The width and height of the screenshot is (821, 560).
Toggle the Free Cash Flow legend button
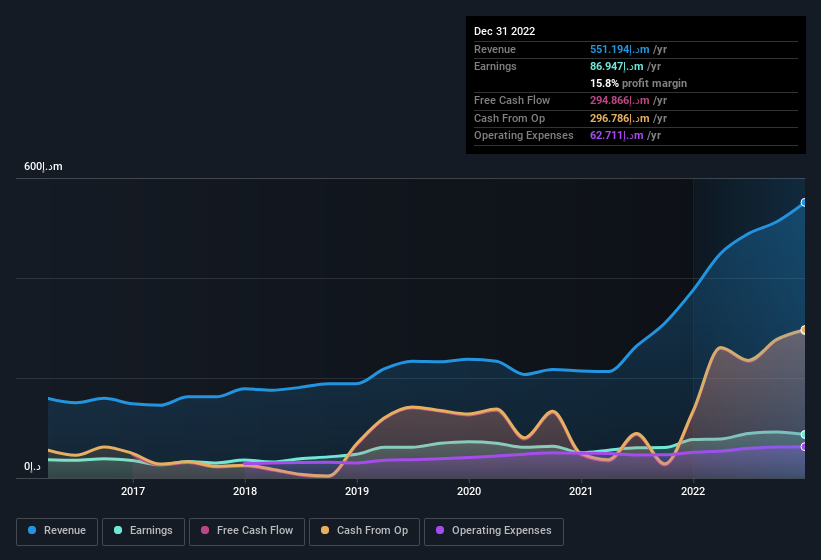[247, 531]
